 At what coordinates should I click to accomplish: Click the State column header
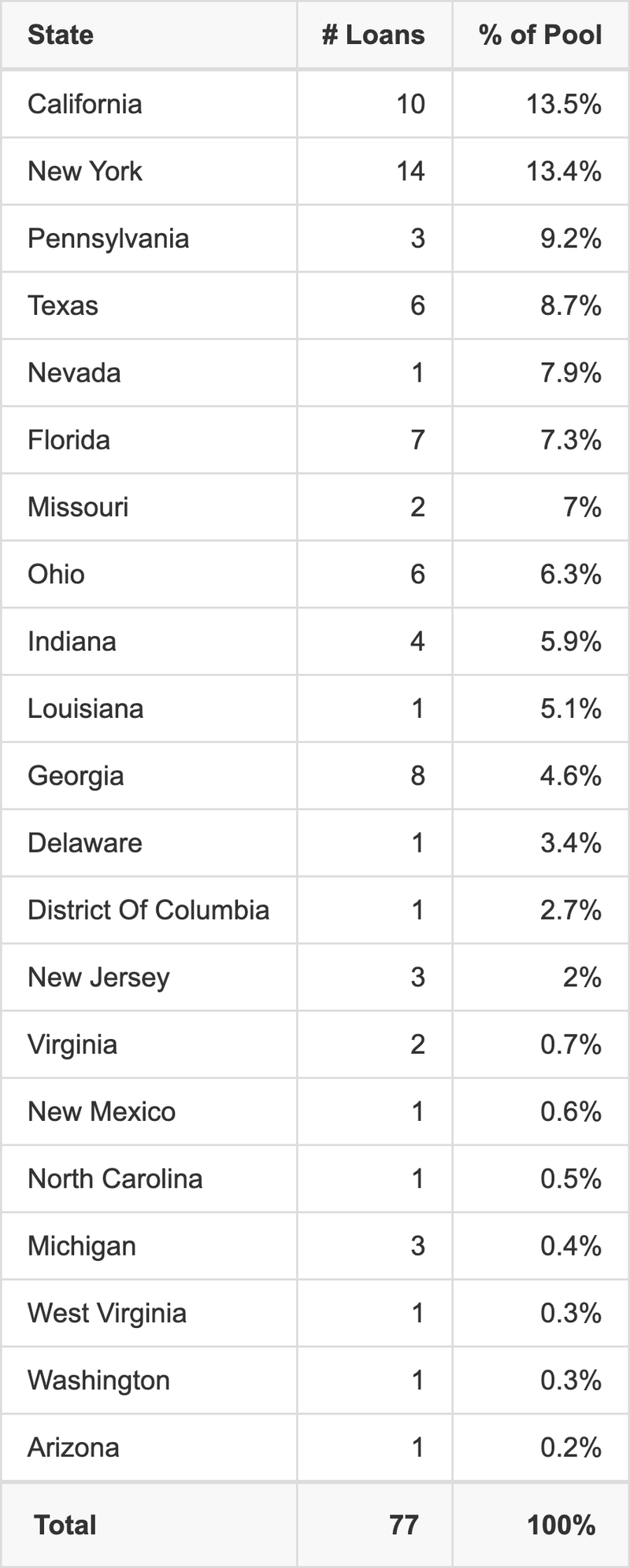click(61, 35)
